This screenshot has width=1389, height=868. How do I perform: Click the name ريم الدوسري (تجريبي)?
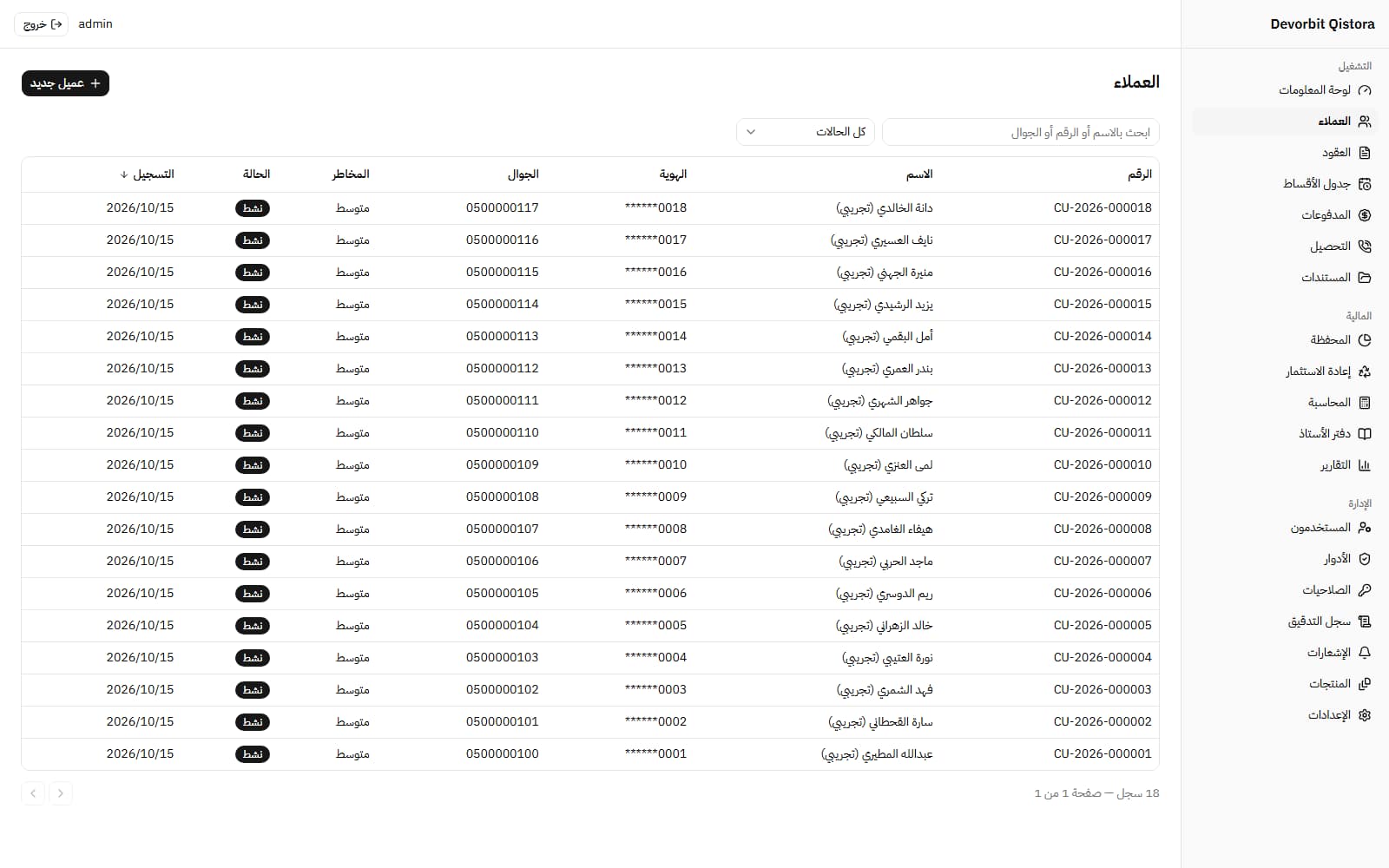pyautogui.click(x=884, y=594)
